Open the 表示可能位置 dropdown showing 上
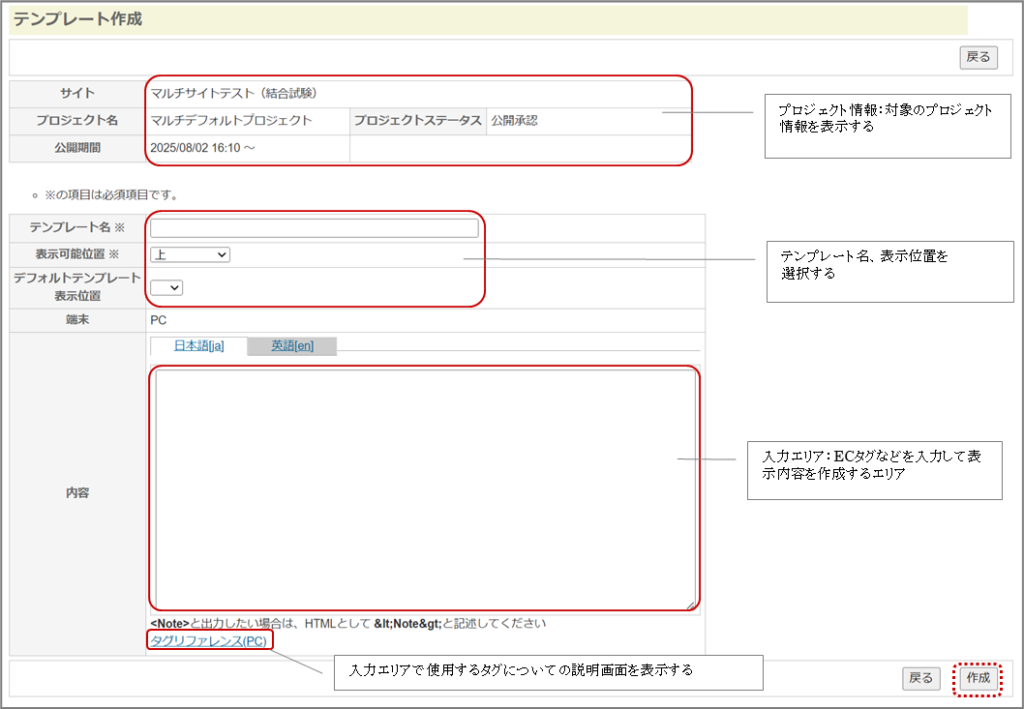The image size is (1024, 709). tap(190, 255)
